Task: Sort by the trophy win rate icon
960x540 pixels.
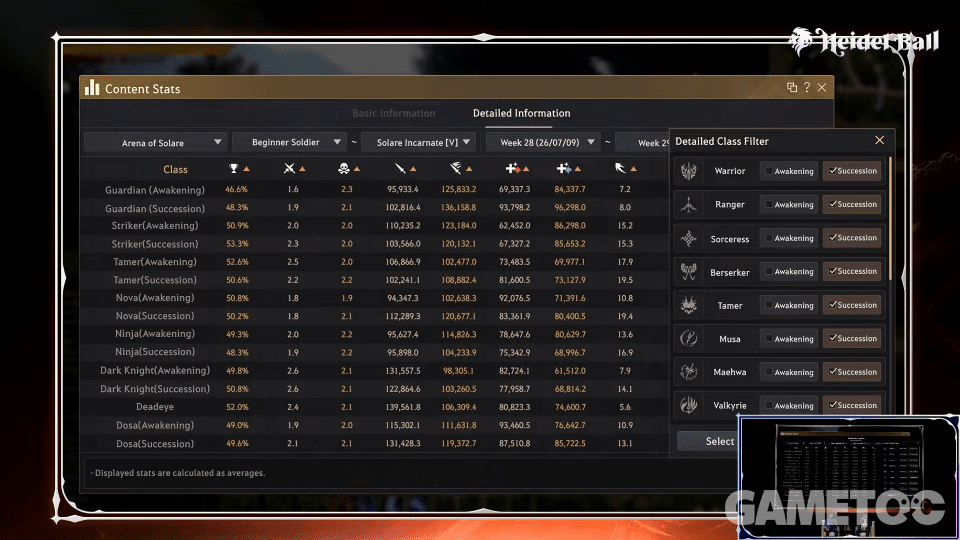Action: (233, 169)
